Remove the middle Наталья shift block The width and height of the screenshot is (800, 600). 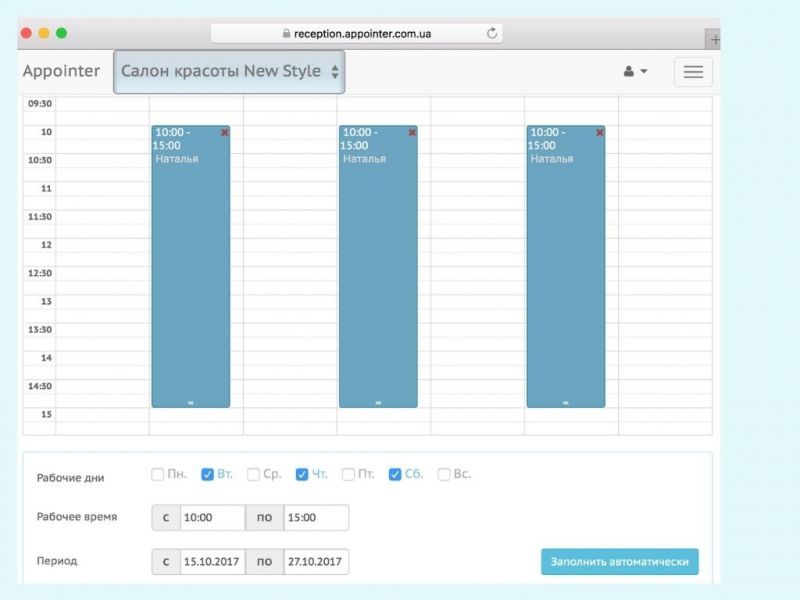pyautogui.click(x=412, y=132)
